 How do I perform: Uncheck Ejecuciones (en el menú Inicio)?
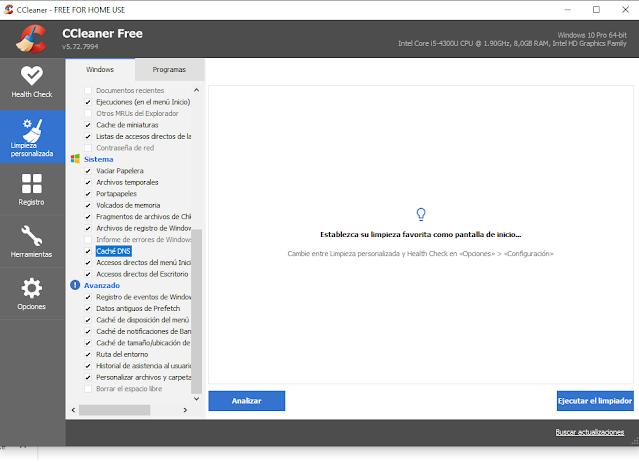[x=88, y=102]
